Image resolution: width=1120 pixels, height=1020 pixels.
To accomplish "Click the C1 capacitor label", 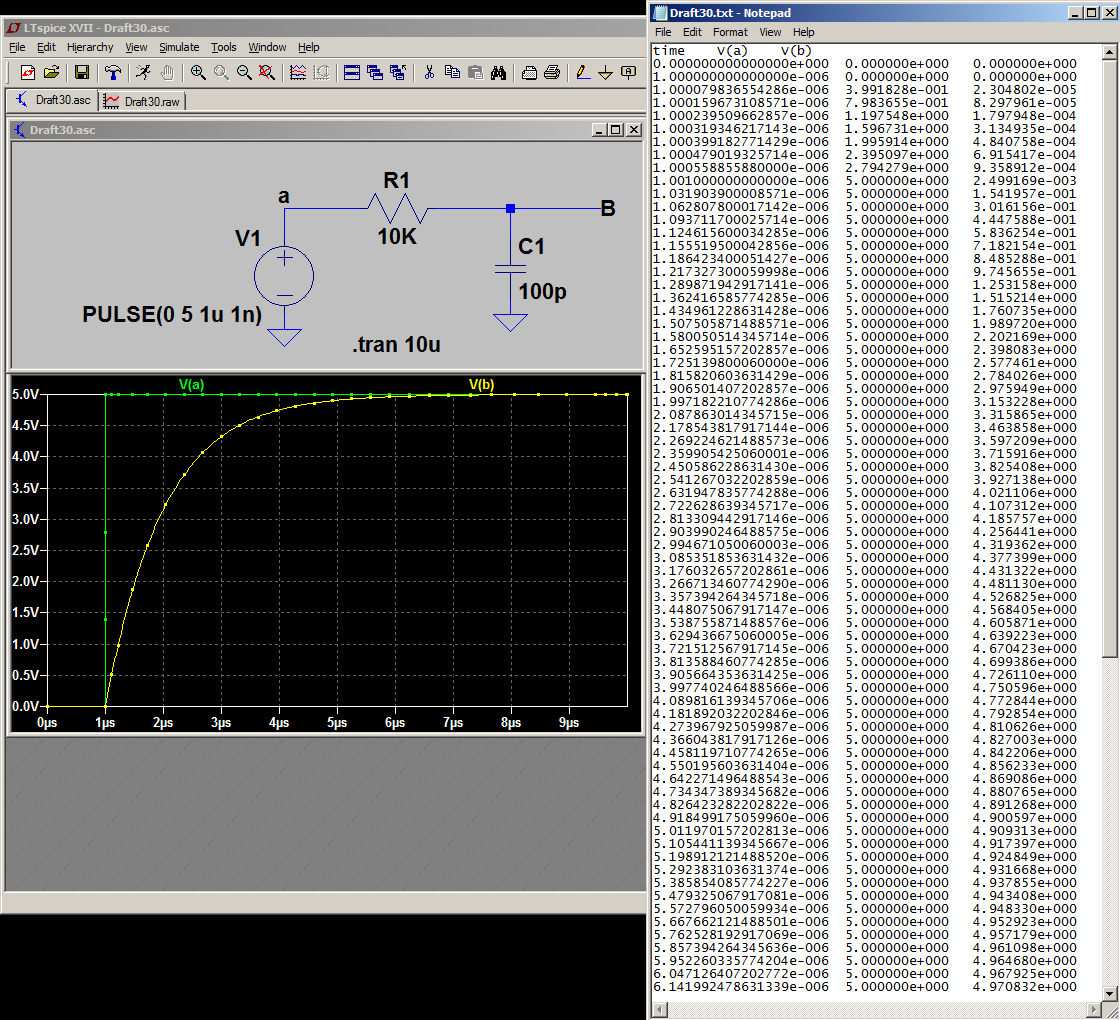I will tap(531, 246).
